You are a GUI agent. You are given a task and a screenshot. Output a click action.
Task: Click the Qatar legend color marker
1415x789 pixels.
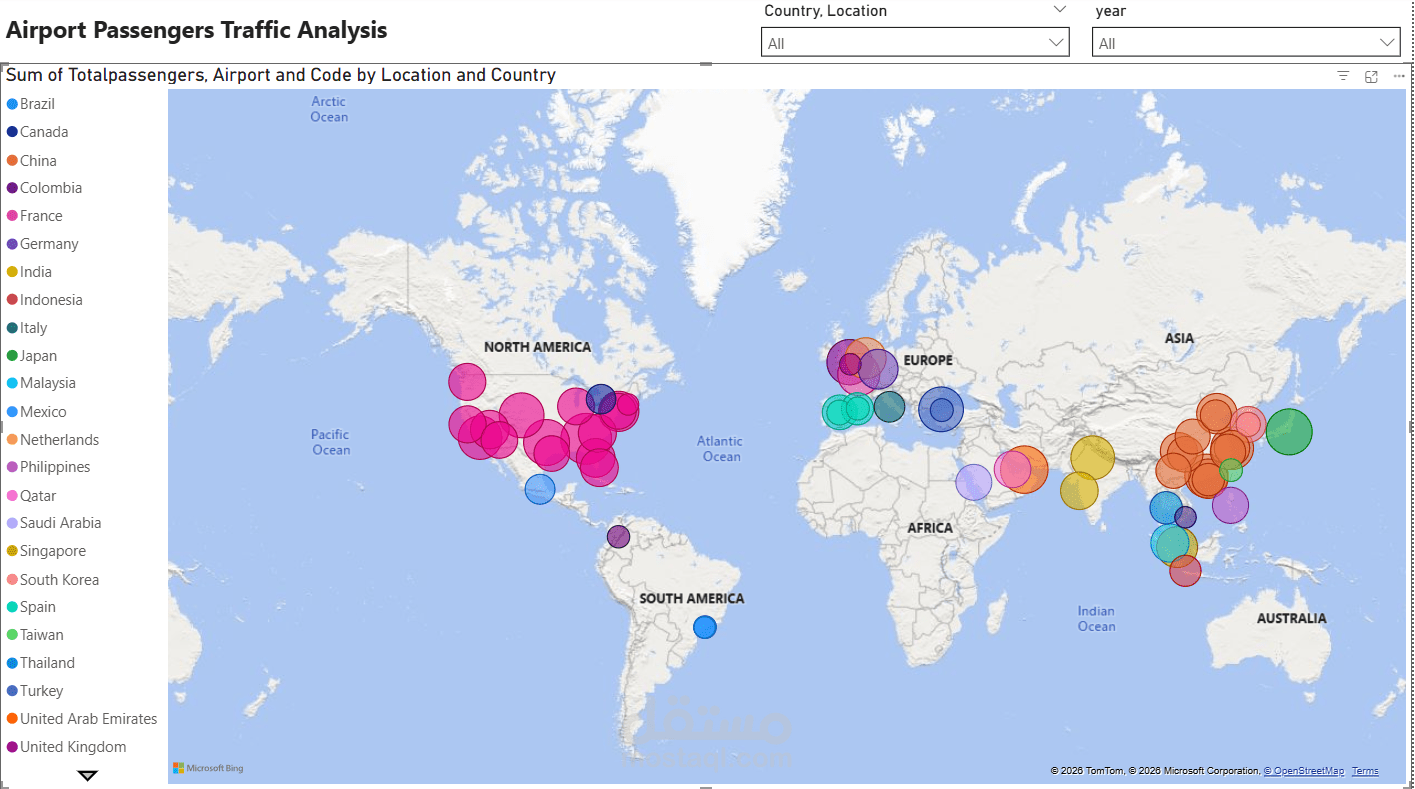click(12, 495)
